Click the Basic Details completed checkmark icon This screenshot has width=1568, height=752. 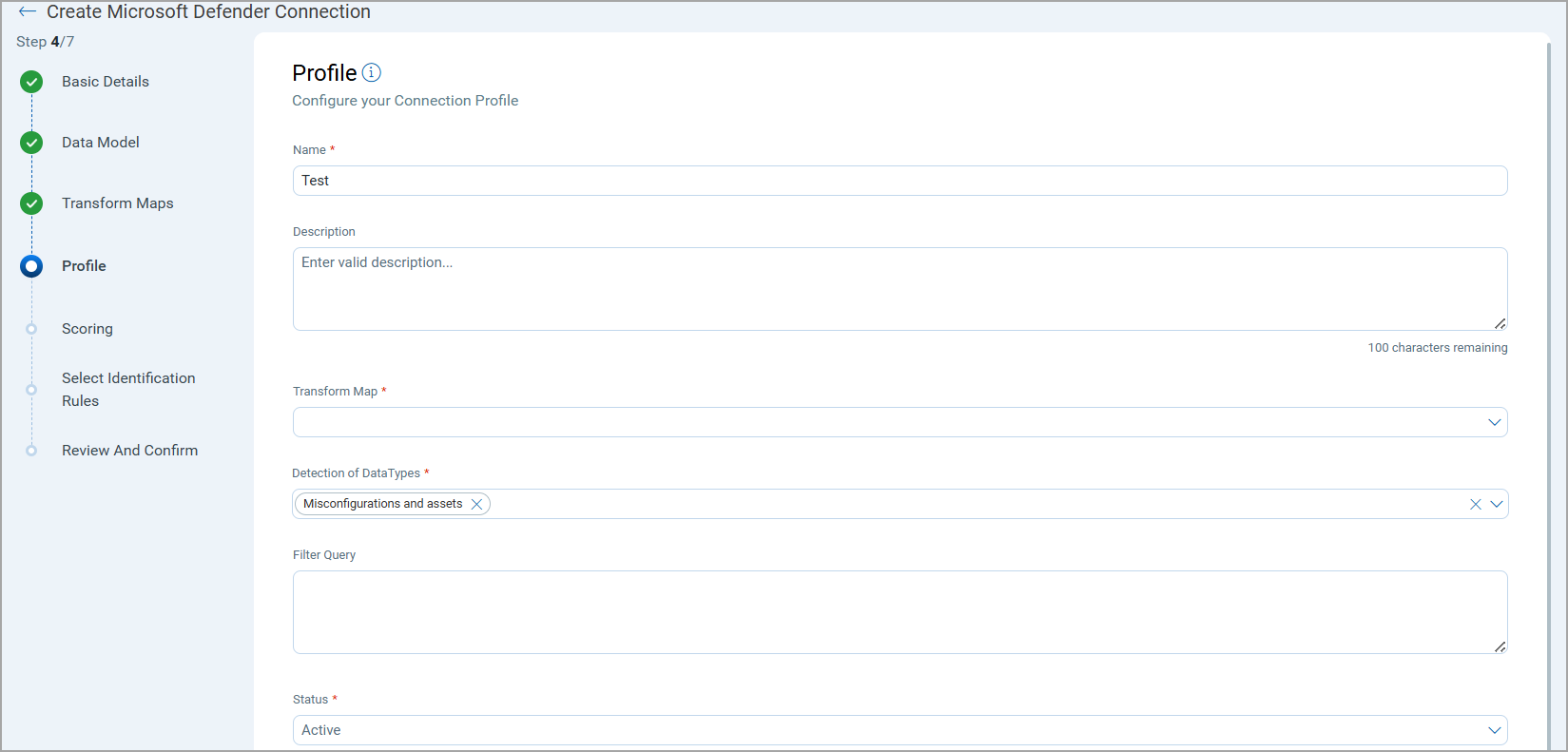tap(31, 82)
